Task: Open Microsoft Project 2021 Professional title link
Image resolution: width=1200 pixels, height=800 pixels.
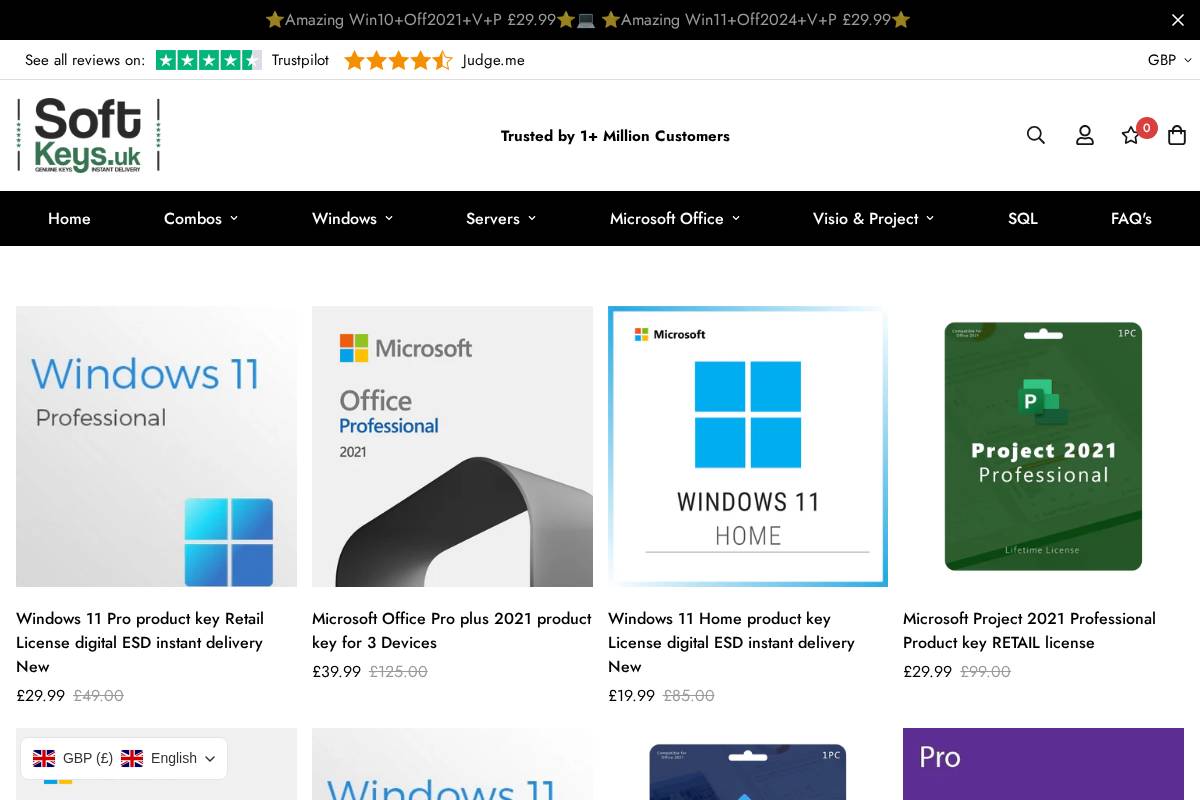Action: click(1029, 630)
